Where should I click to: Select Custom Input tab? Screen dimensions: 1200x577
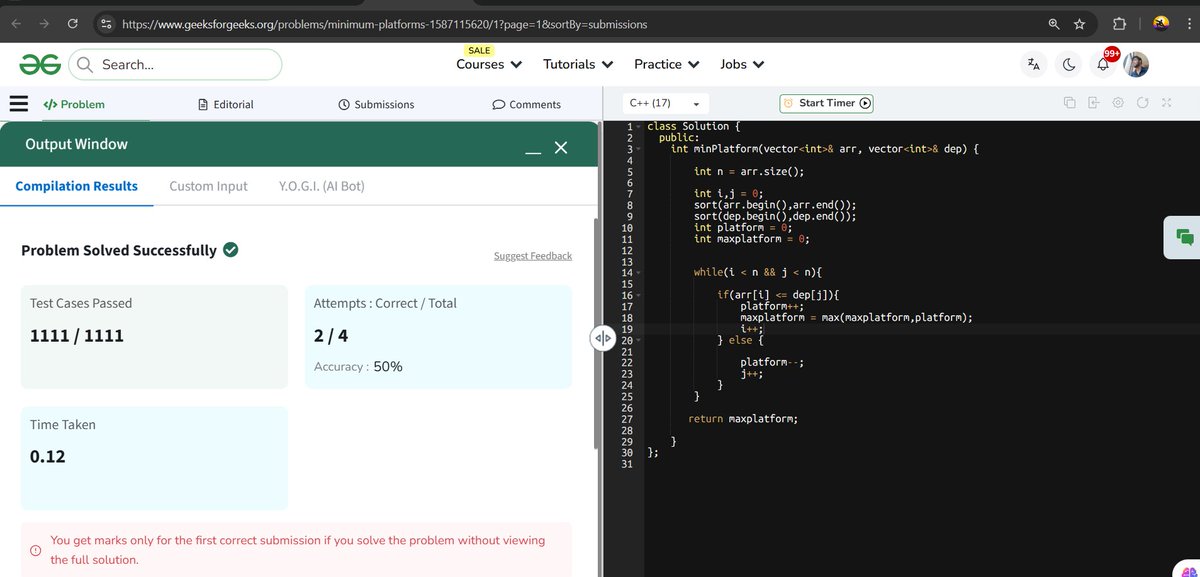(208, 186)
